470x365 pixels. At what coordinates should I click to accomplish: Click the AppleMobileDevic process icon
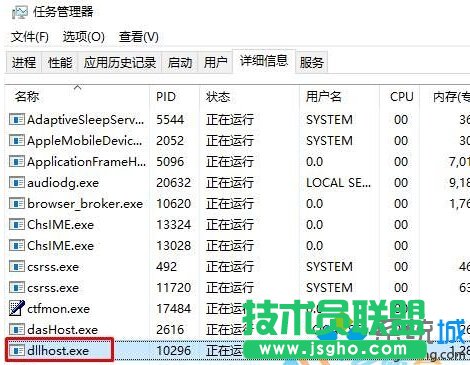17,140
